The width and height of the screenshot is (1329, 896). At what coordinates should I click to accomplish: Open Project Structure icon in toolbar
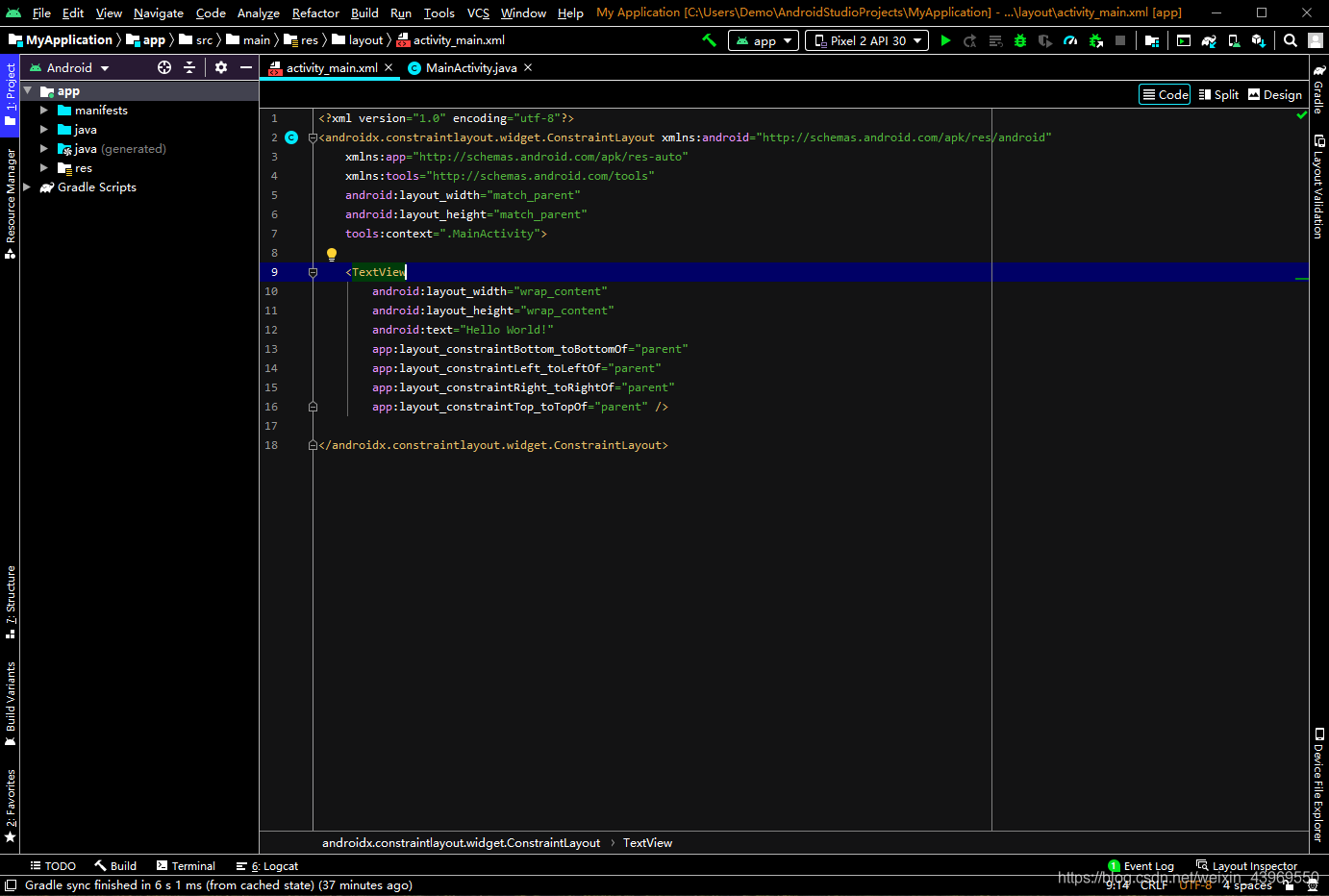click(1152, 40)
